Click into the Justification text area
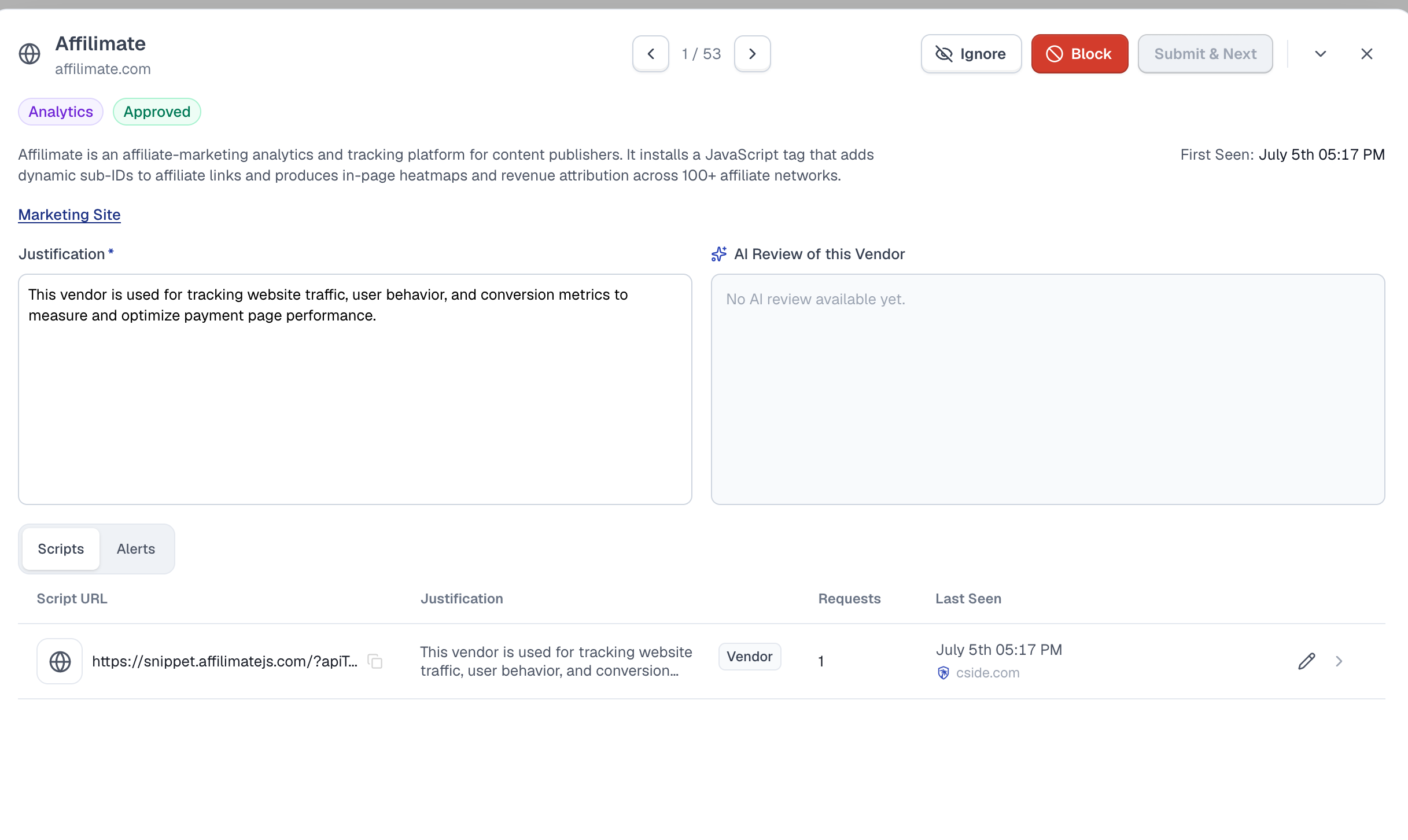Viewport: 1408px width, 840px height. [355, 389]
